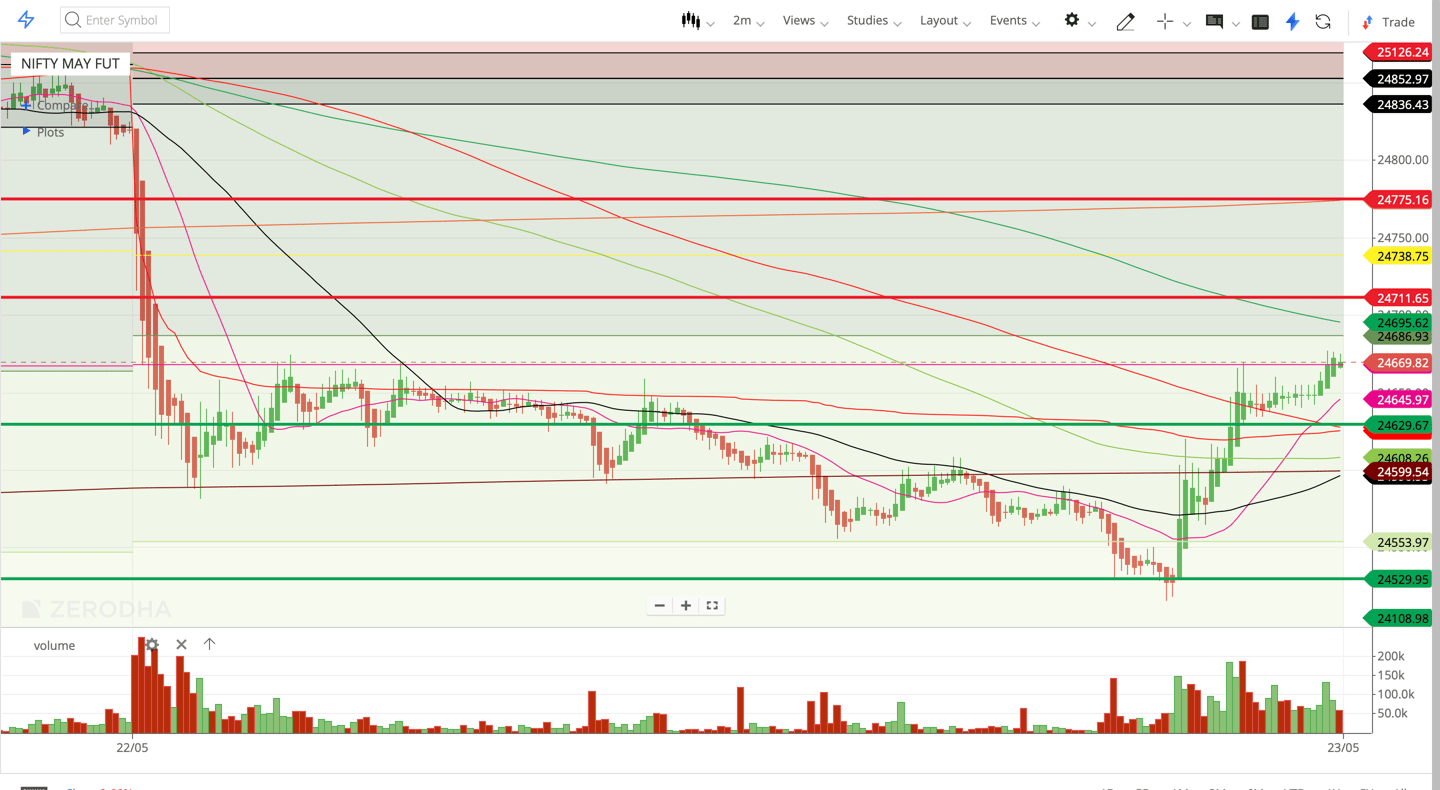1440x790 pixels.
Task: Click Compare to add a symbol
Action: 55,105
